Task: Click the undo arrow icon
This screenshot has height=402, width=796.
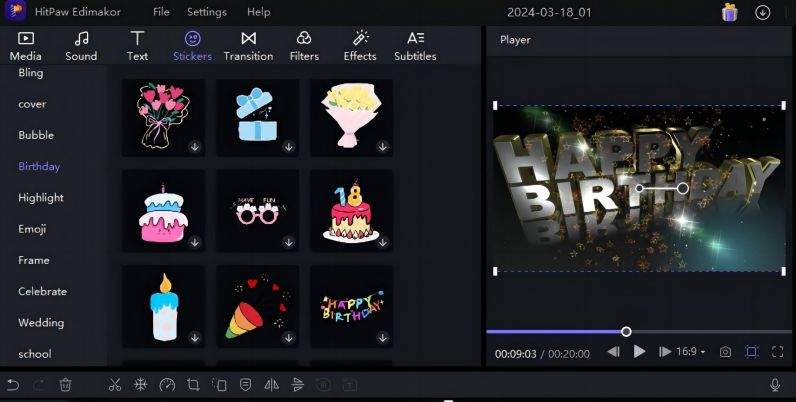Action: click(13, 385)
